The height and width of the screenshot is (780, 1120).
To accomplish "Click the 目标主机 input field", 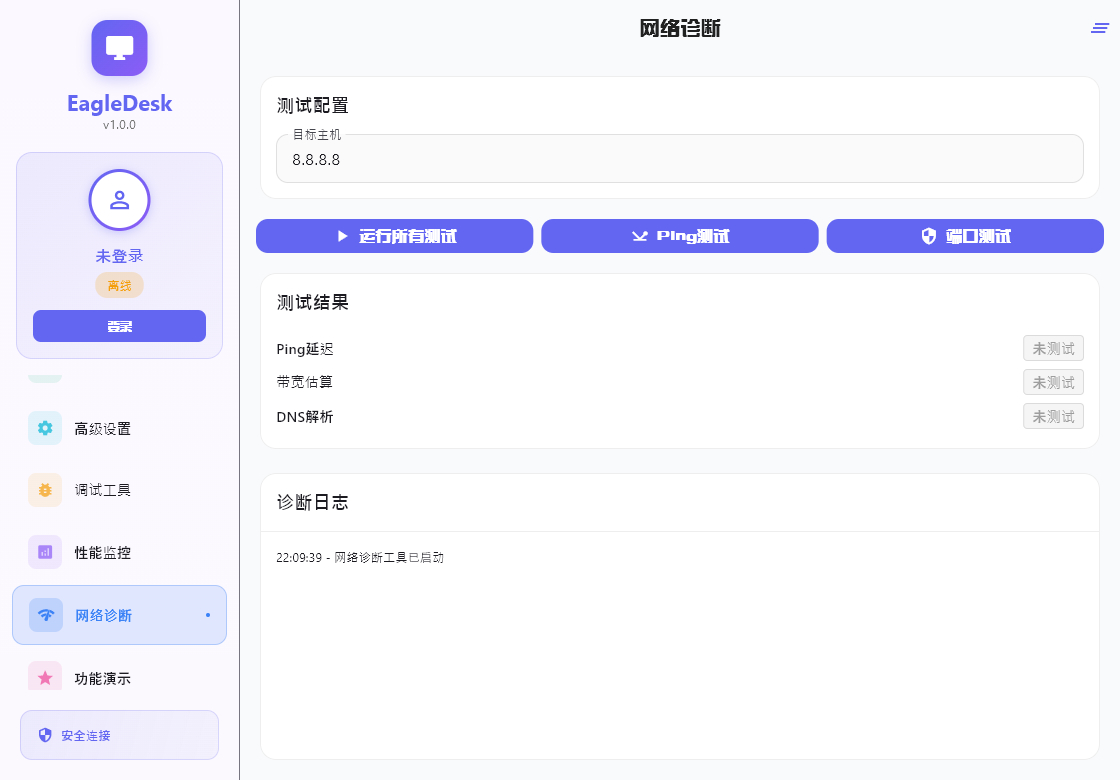I will (x=680, y=160).
